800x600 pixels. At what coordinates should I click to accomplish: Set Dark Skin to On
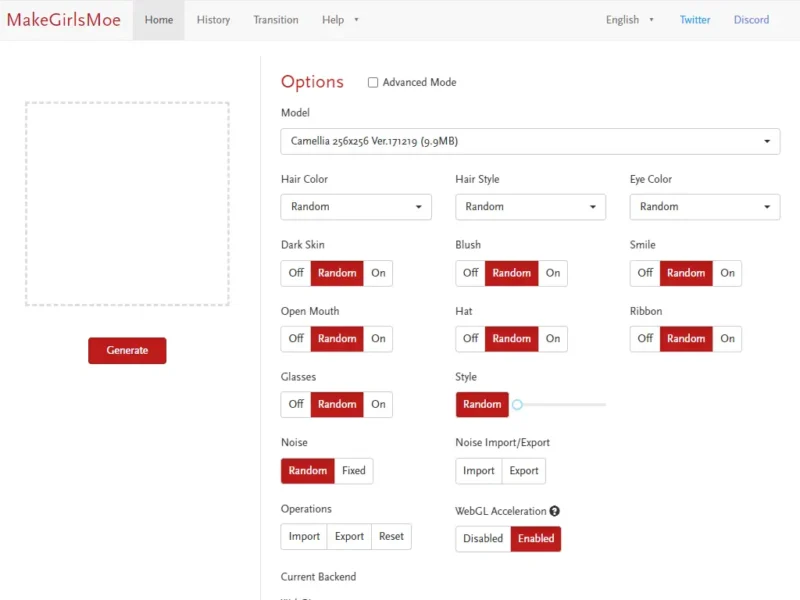pyautogui.click(x=378, y=273)
